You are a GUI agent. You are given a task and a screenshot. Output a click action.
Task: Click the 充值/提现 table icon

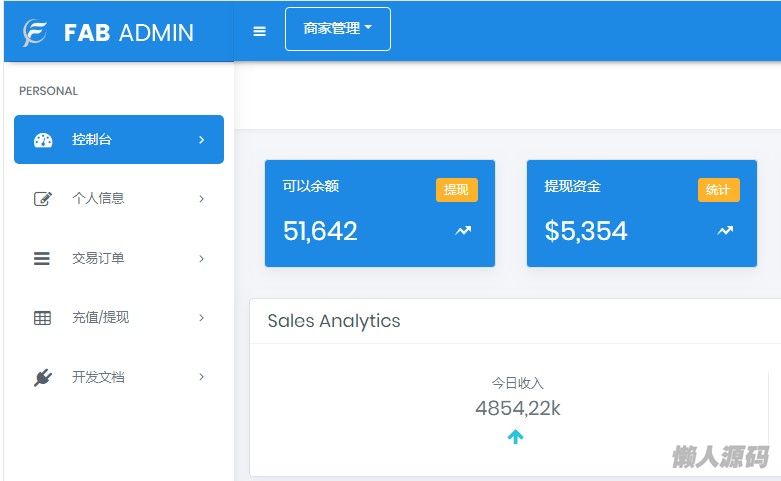[42, 318]
